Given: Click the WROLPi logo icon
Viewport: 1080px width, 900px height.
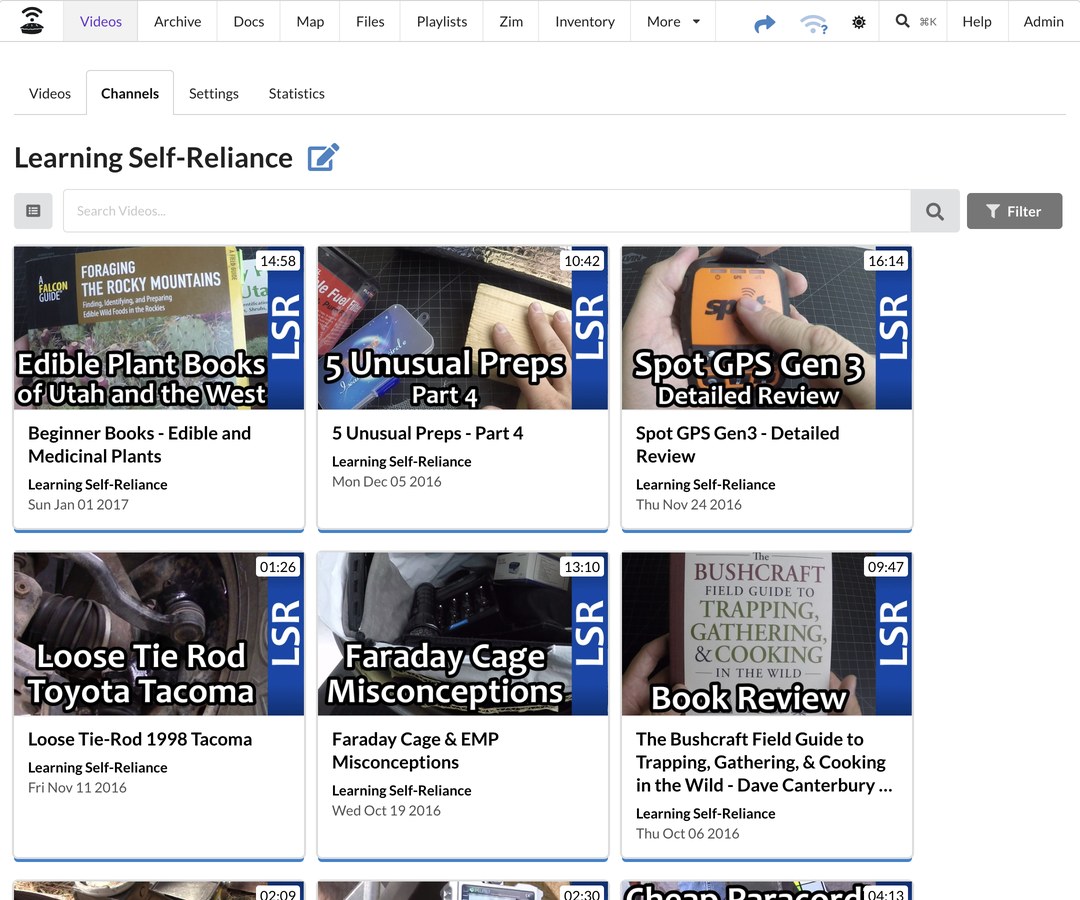Looking at the screenshot, I should 32,21.
